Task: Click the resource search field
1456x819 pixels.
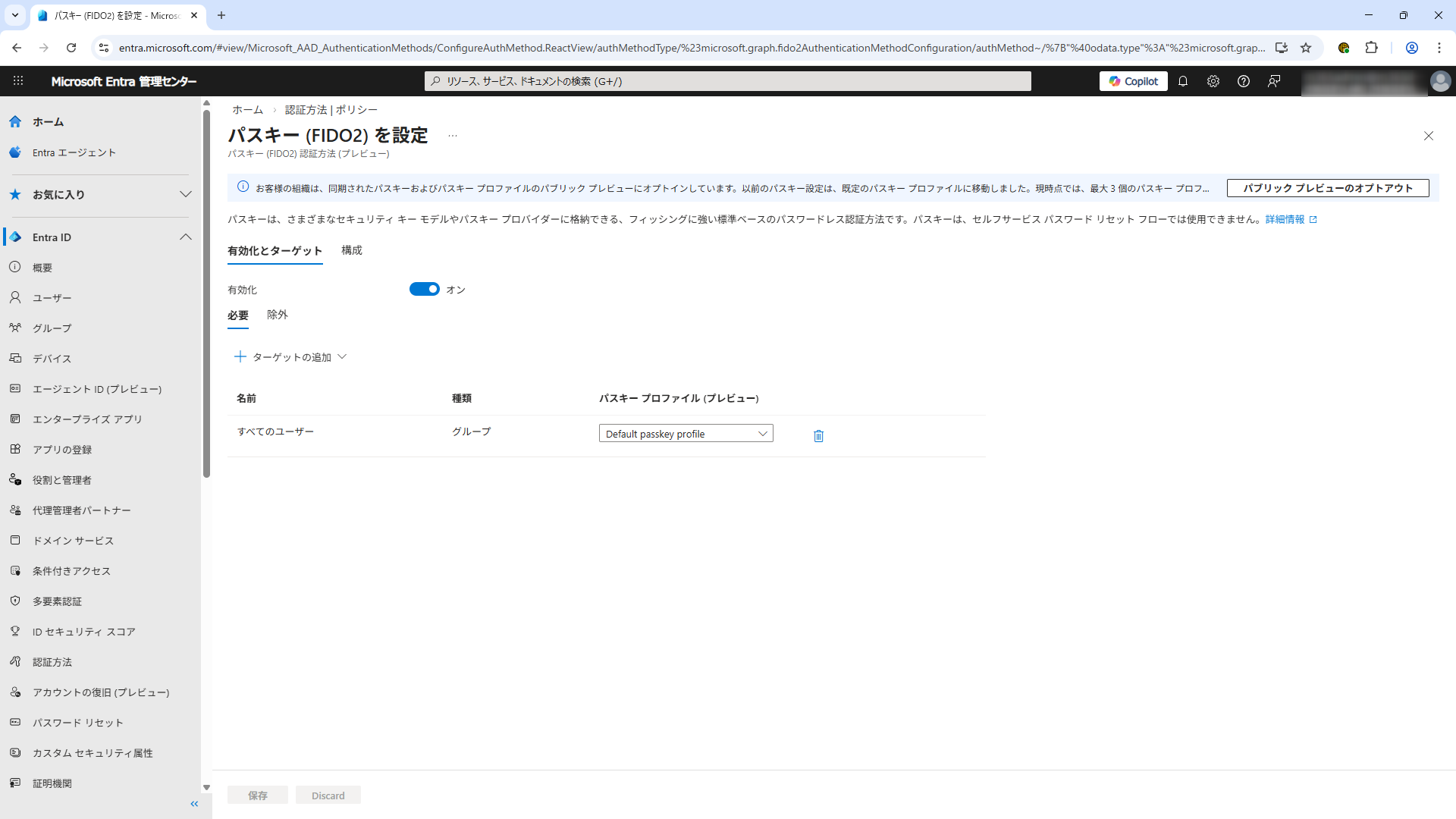Action: click(x=728, y=81)
